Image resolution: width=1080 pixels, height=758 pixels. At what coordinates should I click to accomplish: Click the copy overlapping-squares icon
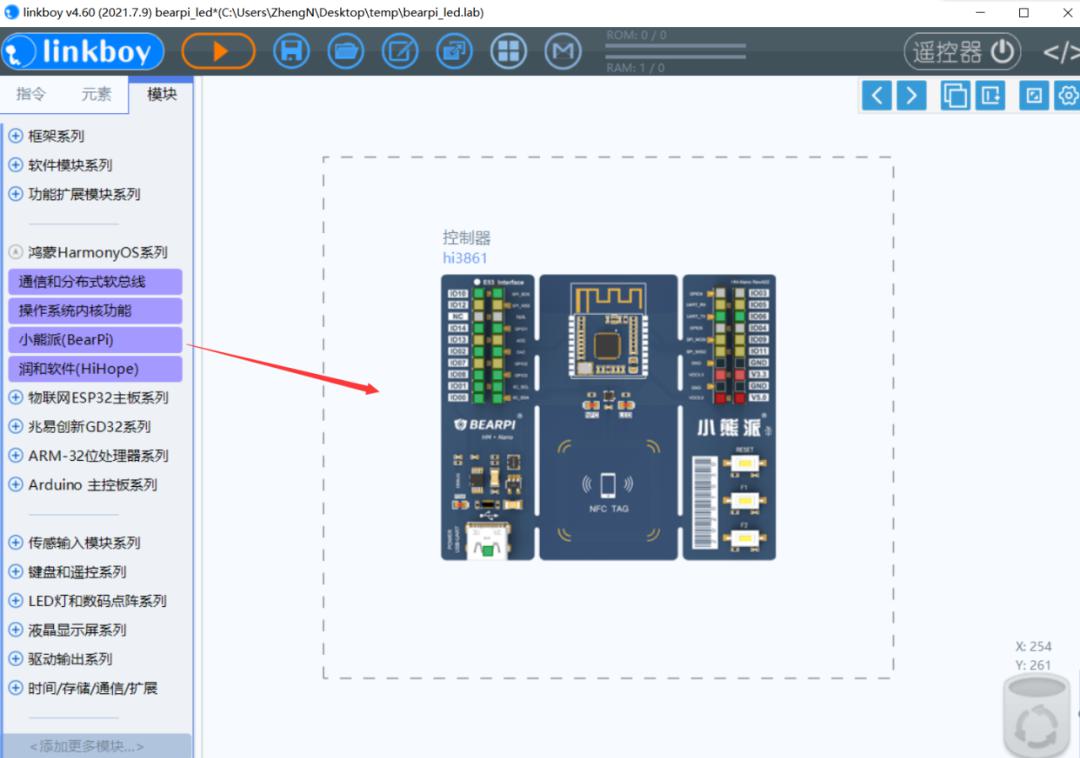coord(955,96)
